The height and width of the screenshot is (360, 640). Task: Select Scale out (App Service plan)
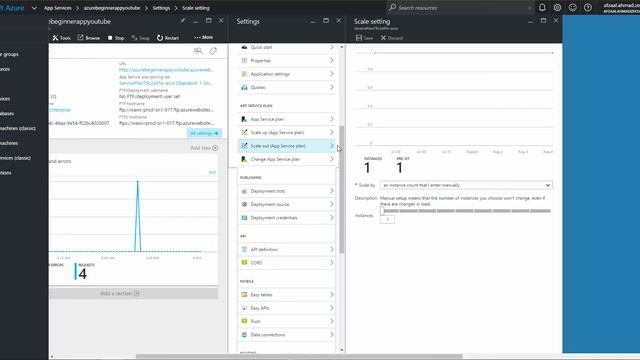coord(287,146)
